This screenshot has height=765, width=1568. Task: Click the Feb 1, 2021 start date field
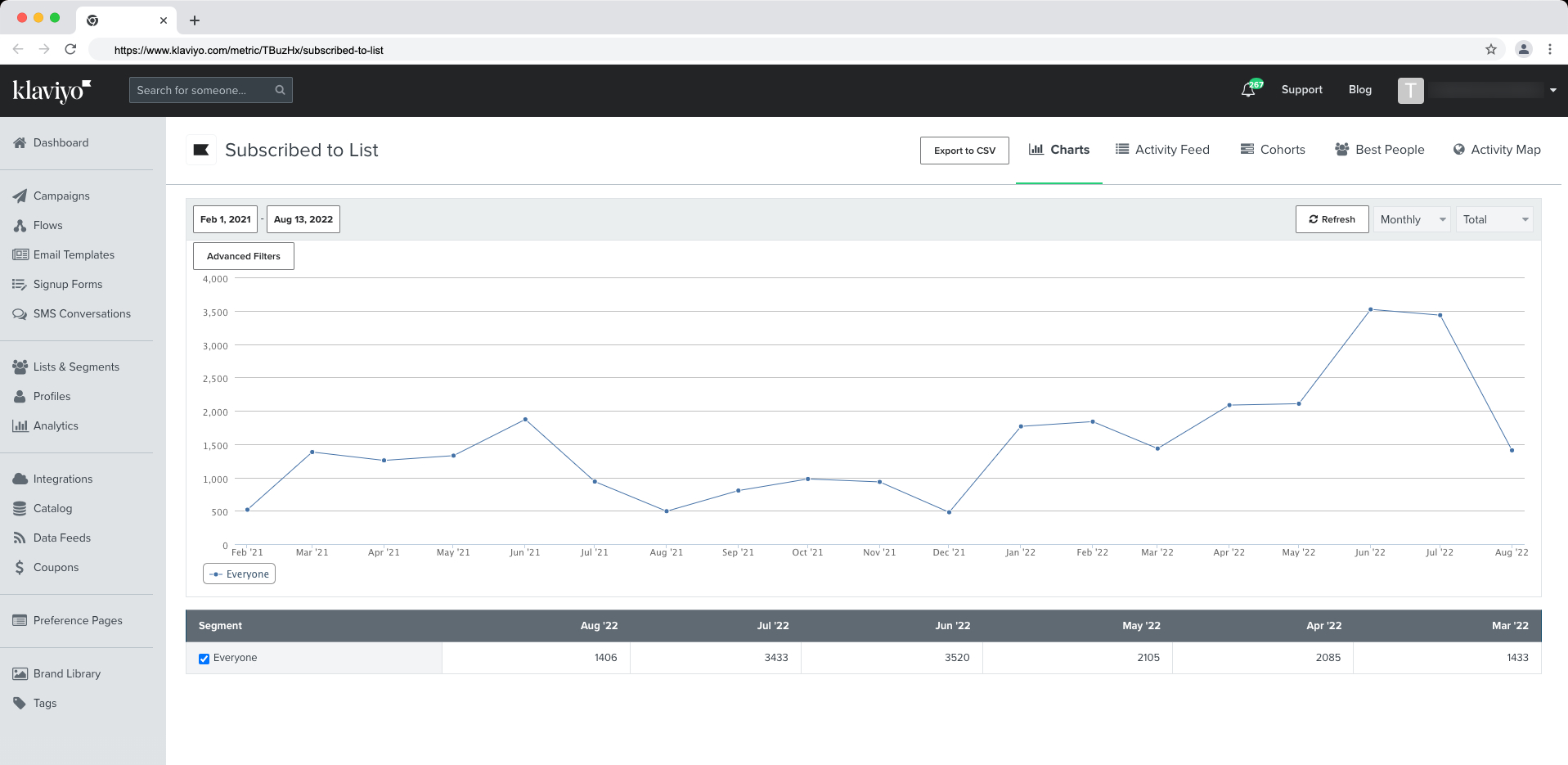(225, 219)
